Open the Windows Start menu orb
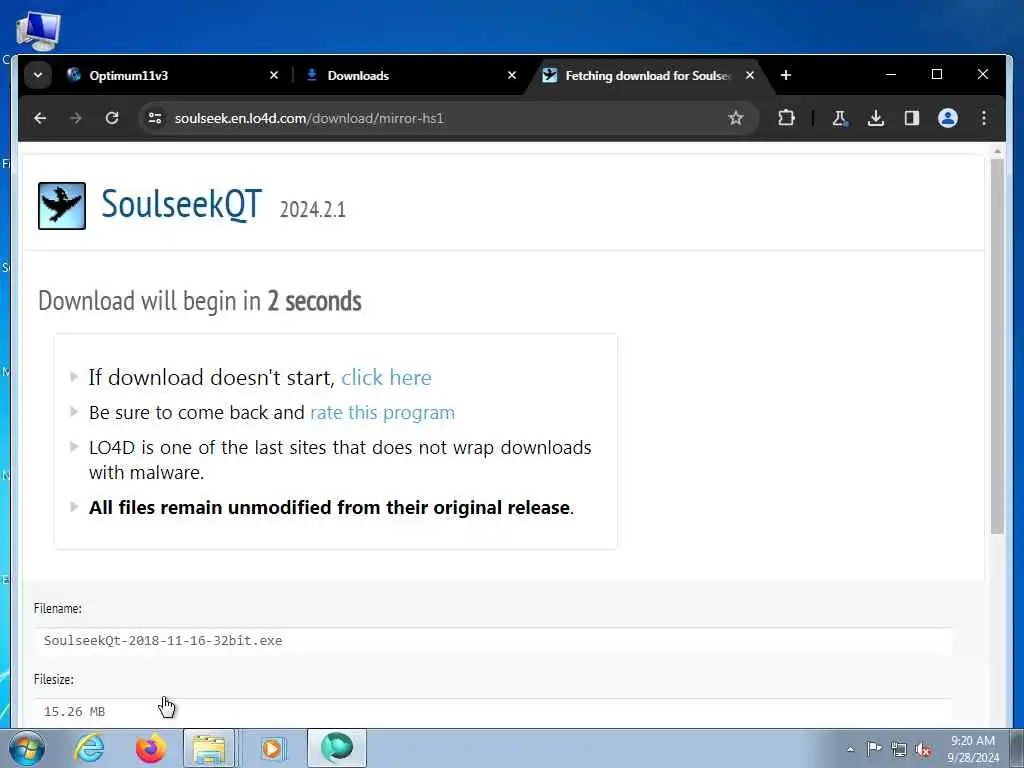 [27, 748]
